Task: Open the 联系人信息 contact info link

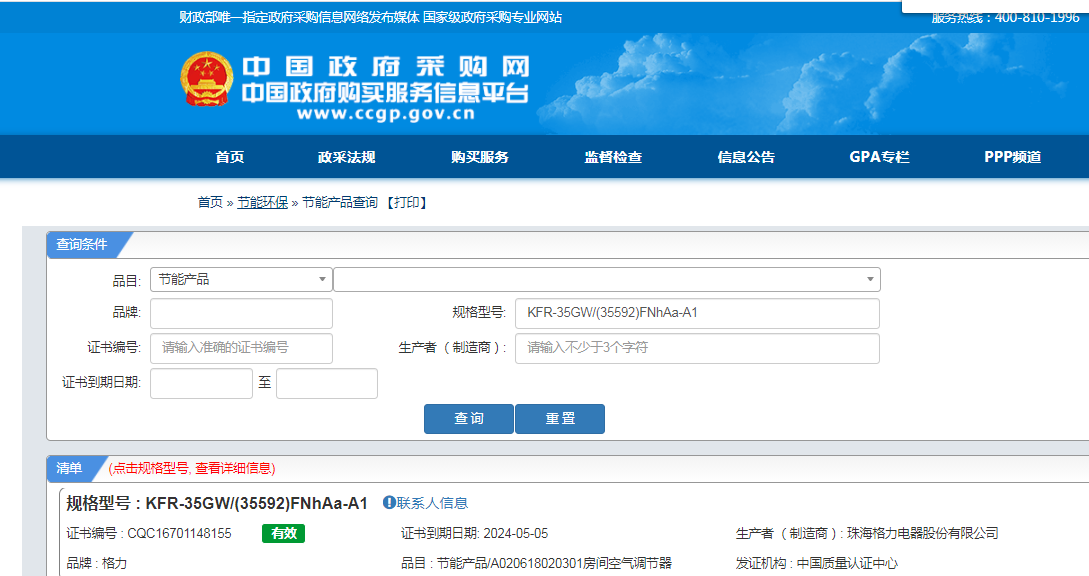Action: (432, 503)
